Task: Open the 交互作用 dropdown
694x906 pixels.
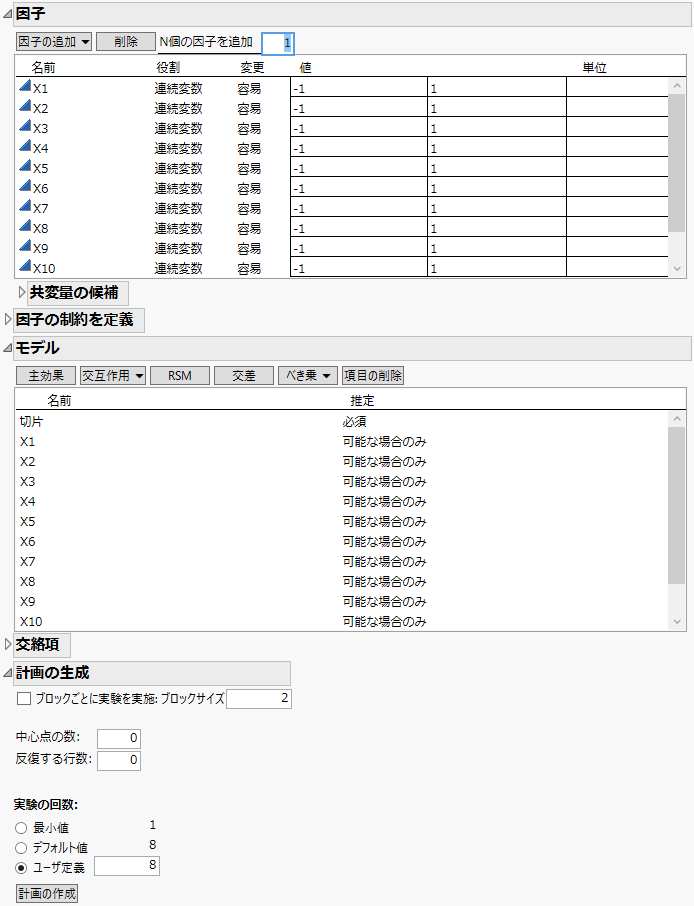Action: (x=113, y=376)
